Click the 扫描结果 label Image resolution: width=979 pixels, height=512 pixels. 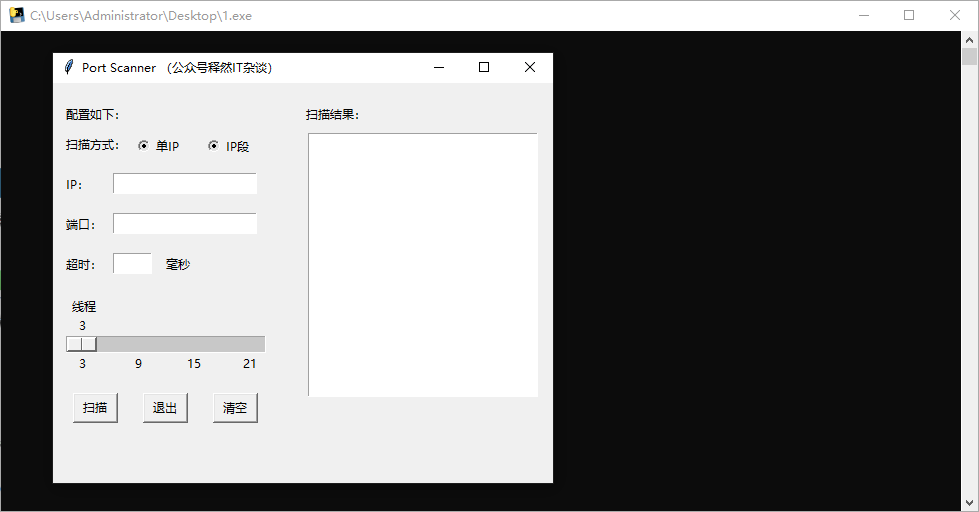click(332, 115)
